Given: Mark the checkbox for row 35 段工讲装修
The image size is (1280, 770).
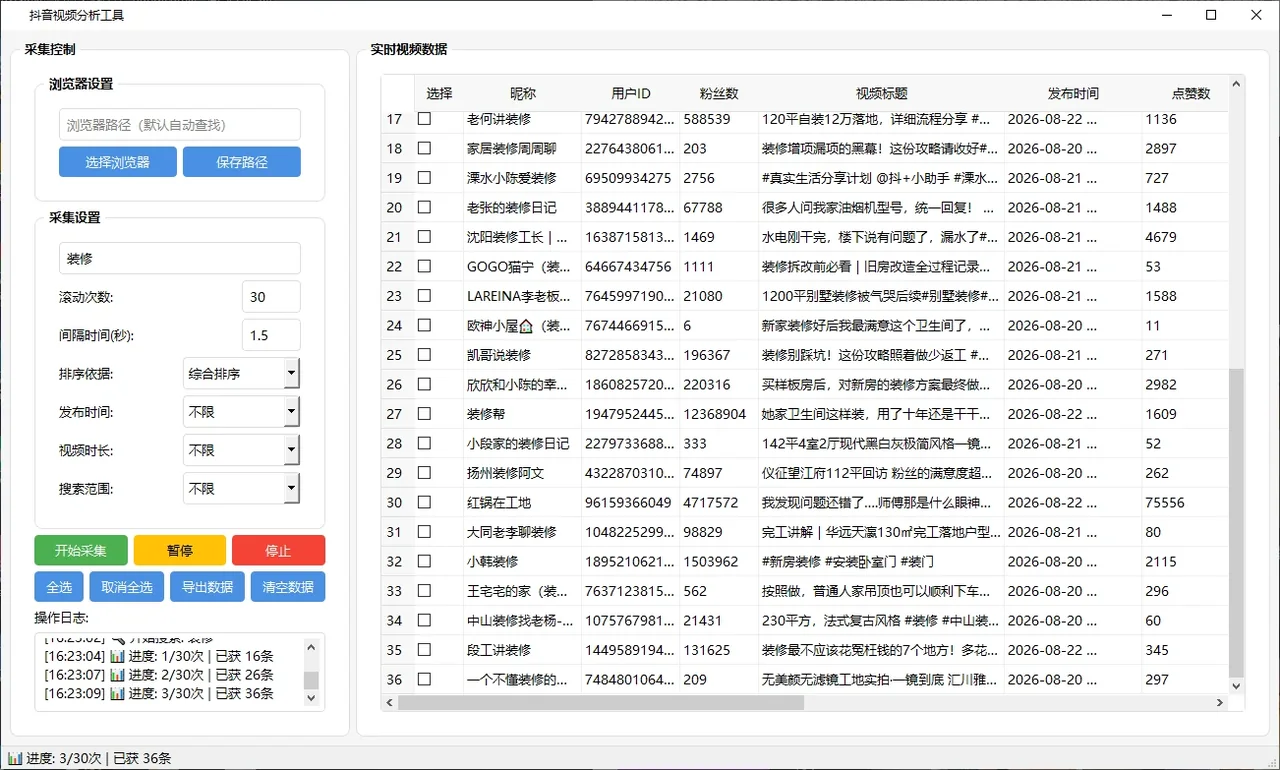Looking at the screenshot, I should click(424, 650).
